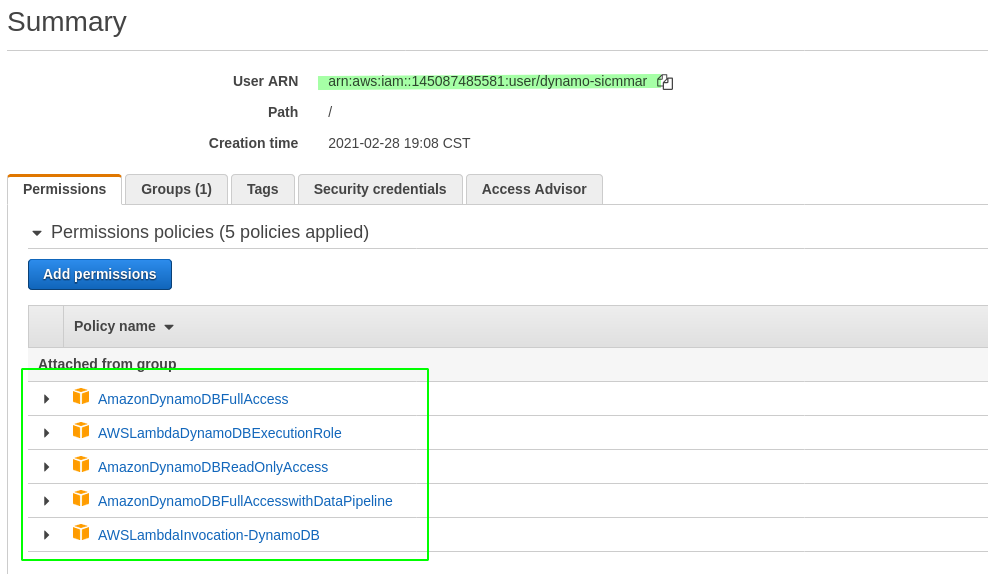Sort using the Policy name arrow
This screenshot has height=574, width=988.
pos(169,327)
